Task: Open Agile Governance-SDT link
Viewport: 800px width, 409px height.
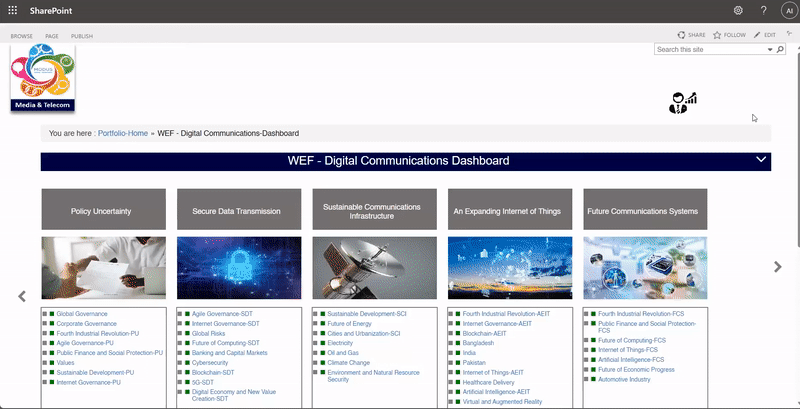Action: click(222, 314)
